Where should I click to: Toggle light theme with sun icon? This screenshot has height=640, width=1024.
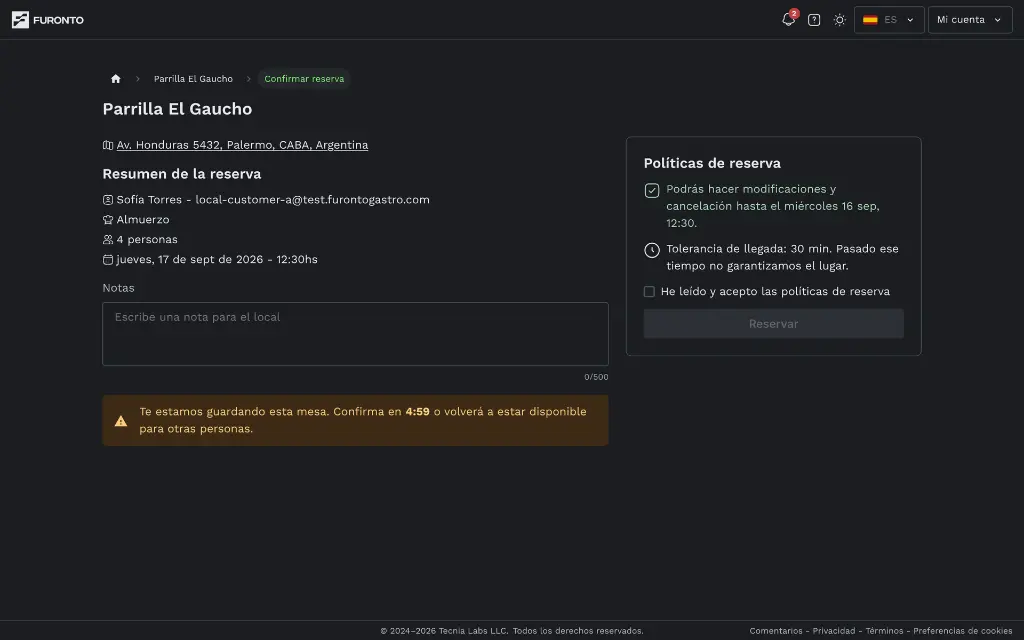(839, 20)
